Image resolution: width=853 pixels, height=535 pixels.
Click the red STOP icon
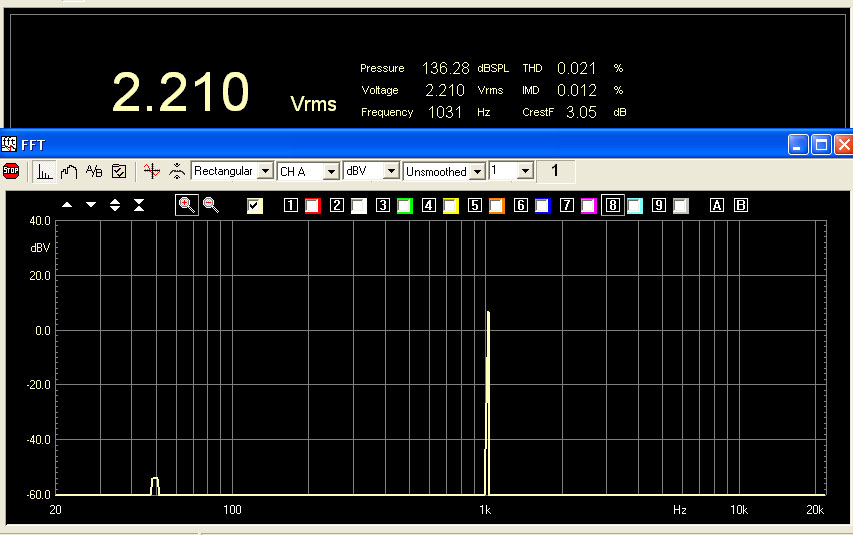11,171
